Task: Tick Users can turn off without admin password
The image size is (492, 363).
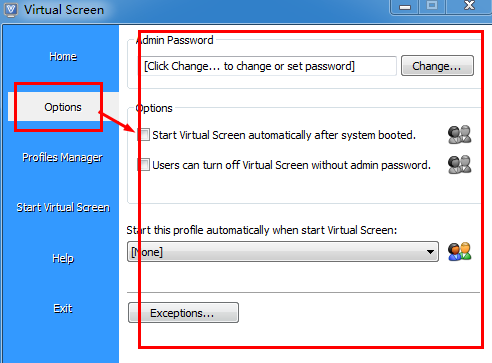Action: [x=144, y=165]
